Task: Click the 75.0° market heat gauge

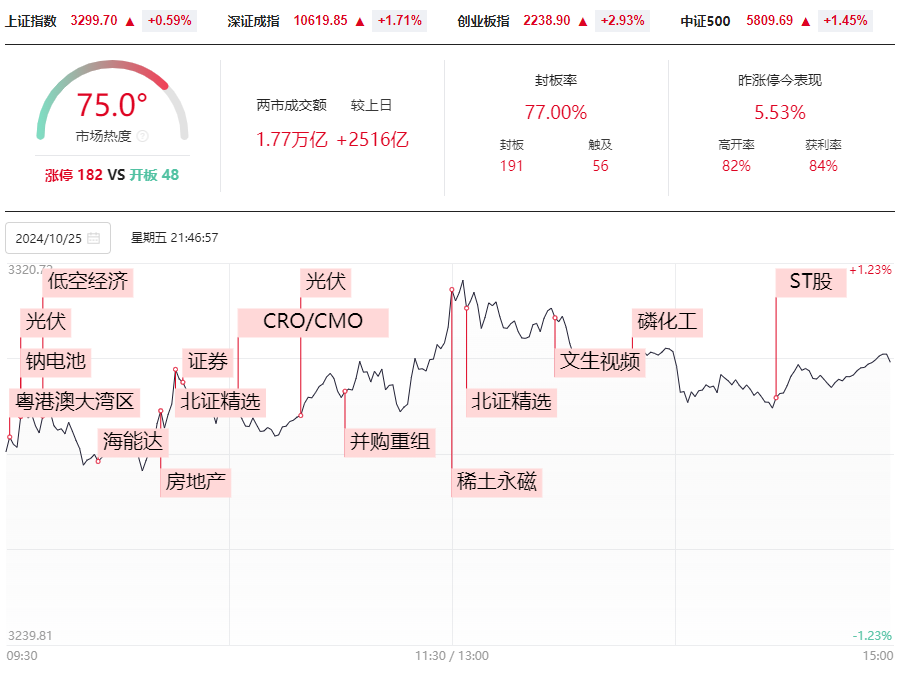Action: [x=112, y=102]
